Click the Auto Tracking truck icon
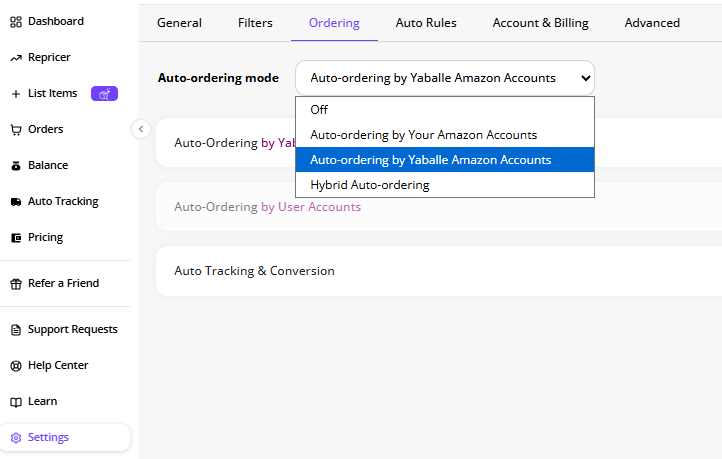 [16, 202]
